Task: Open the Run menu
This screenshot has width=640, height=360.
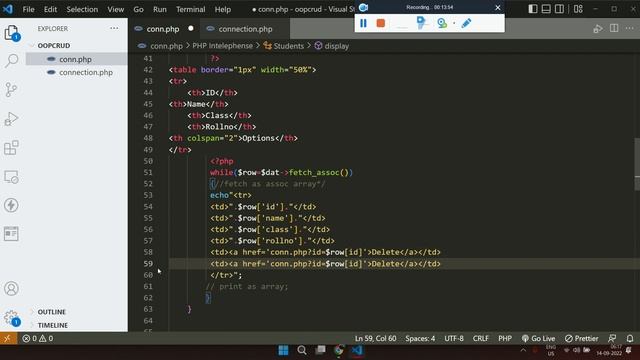Action: (160, 9)
